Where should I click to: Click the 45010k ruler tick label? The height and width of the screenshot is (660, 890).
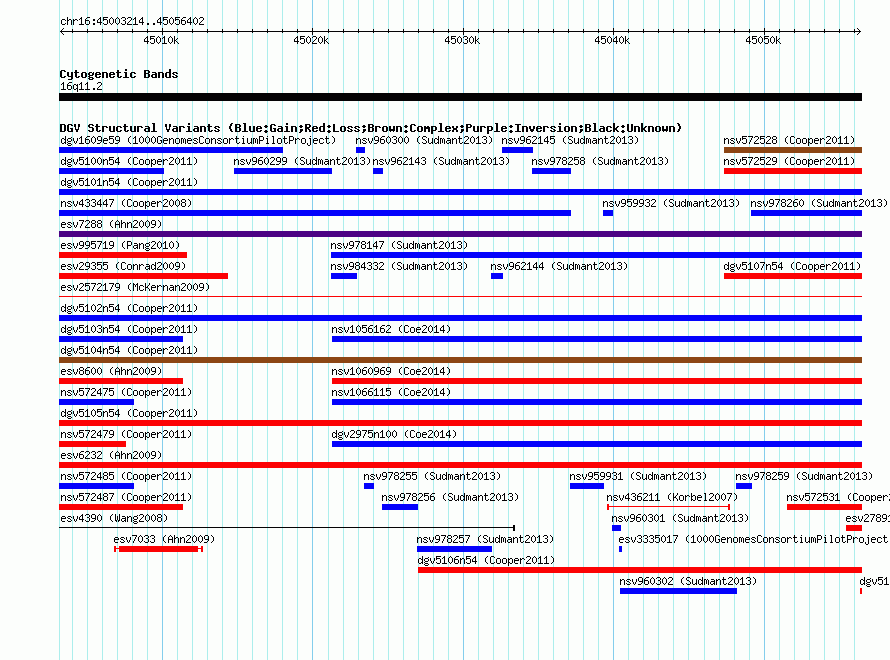tap(161, 40)
